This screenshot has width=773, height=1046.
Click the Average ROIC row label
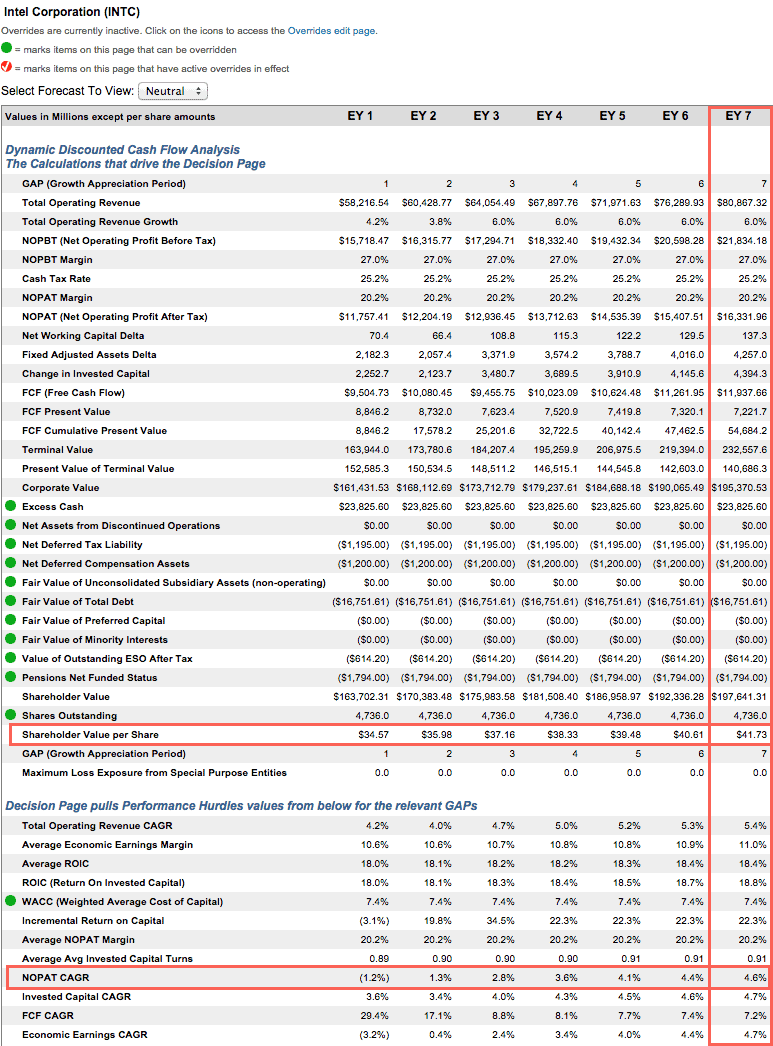pyautogui.click(x=55, y=864)
